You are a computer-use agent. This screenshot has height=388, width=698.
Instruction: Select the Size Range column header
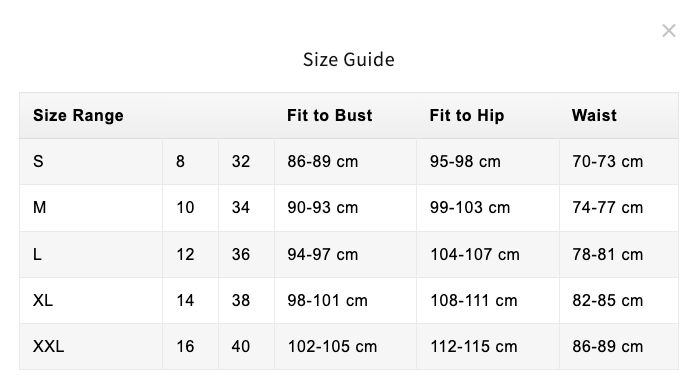(x=78, y=115)
